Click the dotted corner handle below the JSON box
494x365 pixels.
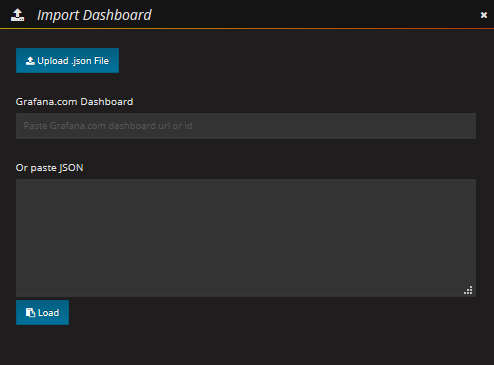[x=468, y=290]
